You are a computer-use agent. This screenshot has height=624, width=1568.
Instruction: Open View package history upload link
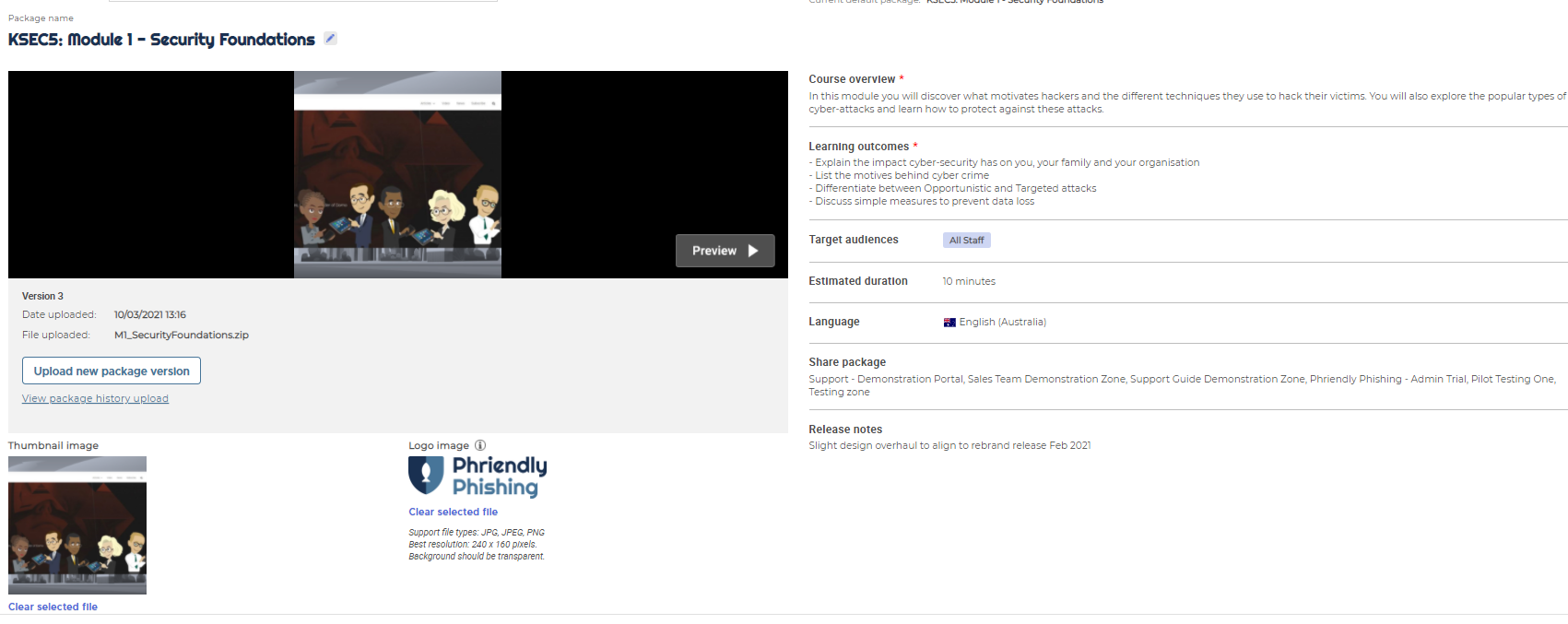point(95,399)
